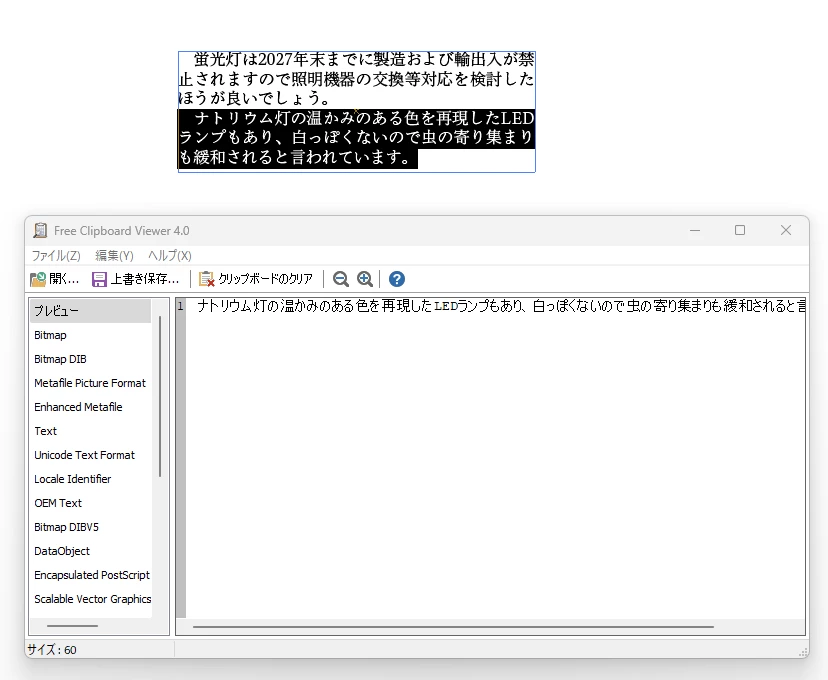Open the ヘルプ(X) menu
The width and height of the screenshot is (828, 680).
pos(170,256)
